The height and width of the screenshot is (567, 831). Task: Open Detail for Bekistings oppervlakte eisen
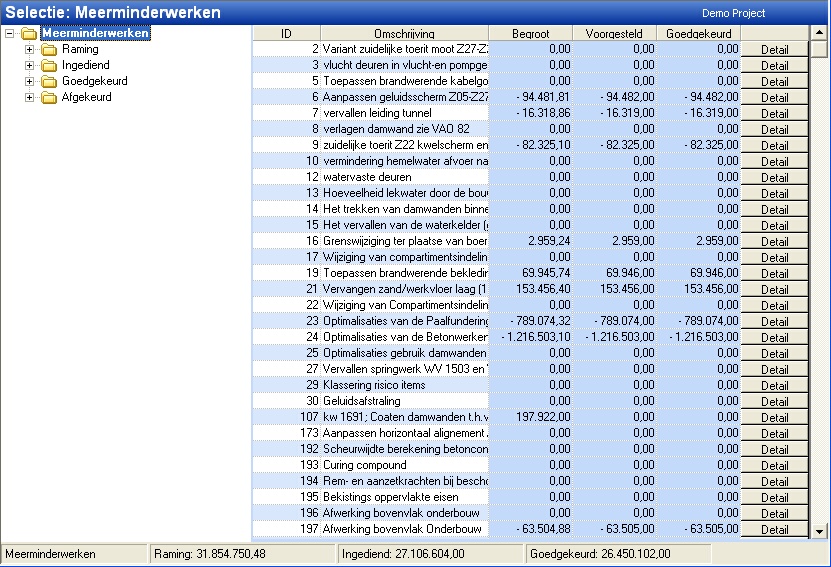point(774,498)
